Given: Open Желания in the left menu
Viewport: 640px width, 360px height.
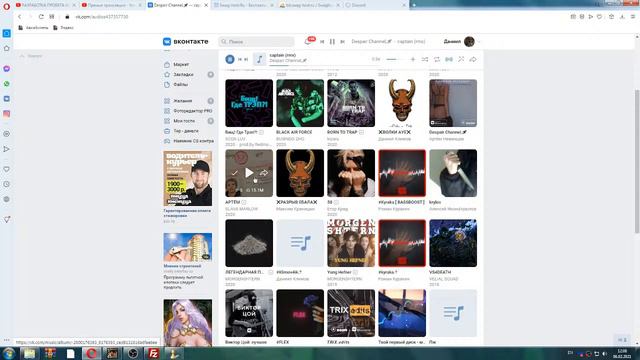Looking at the screenshot, I should [x=182, y=101].
